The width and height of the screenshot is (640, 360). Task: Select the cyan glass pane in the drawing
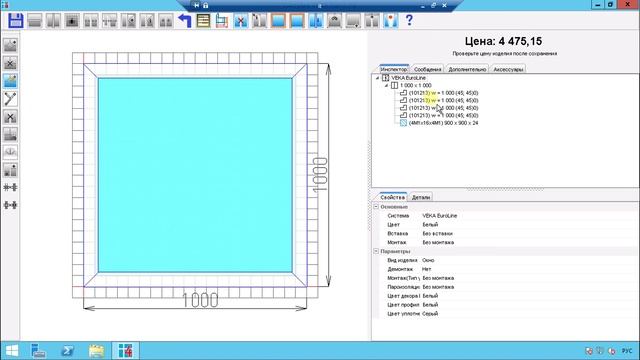pos(195,175)
